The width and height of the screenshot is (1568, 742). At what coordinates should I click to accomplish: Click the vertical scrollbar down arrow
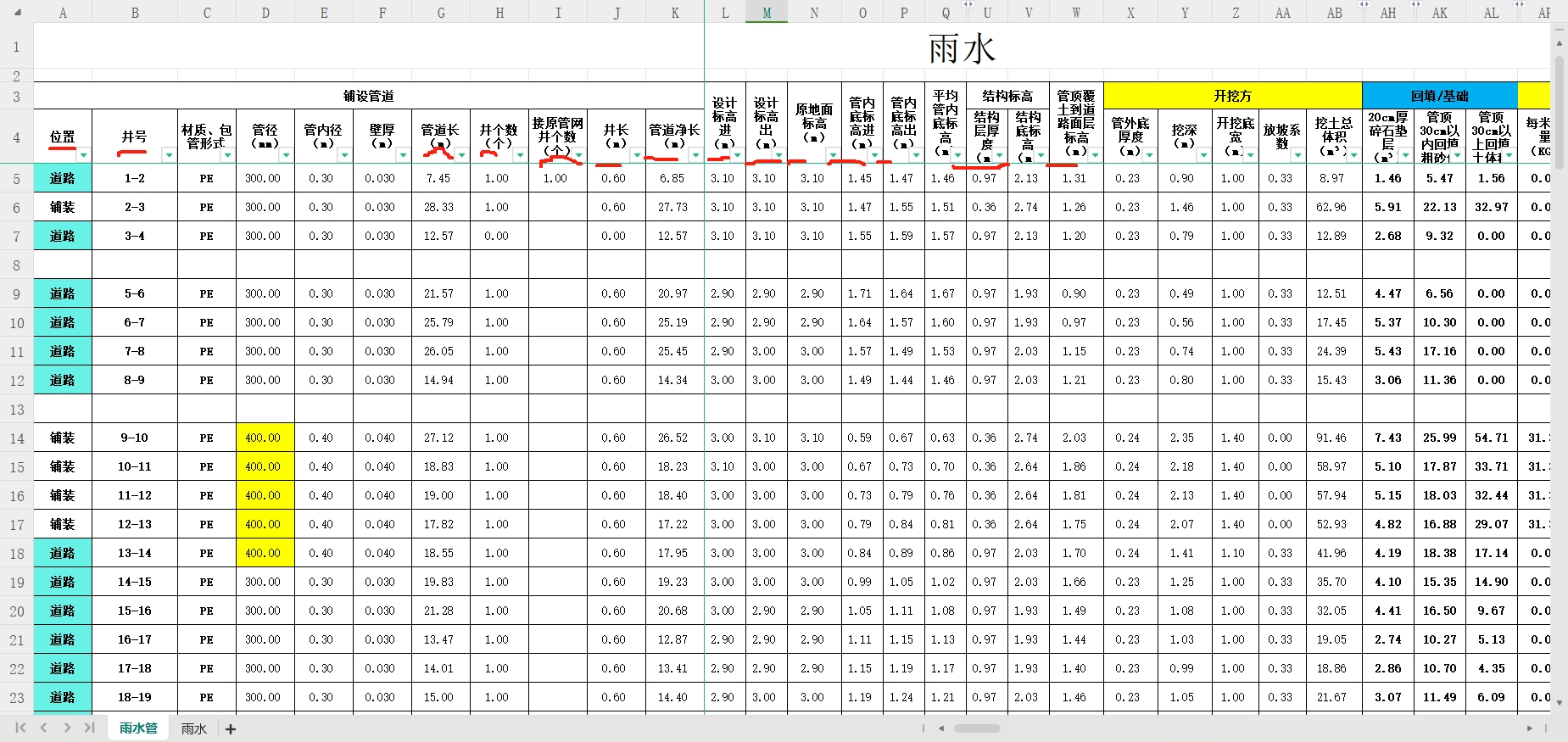pyautogui.click(x=1559, y=702)
